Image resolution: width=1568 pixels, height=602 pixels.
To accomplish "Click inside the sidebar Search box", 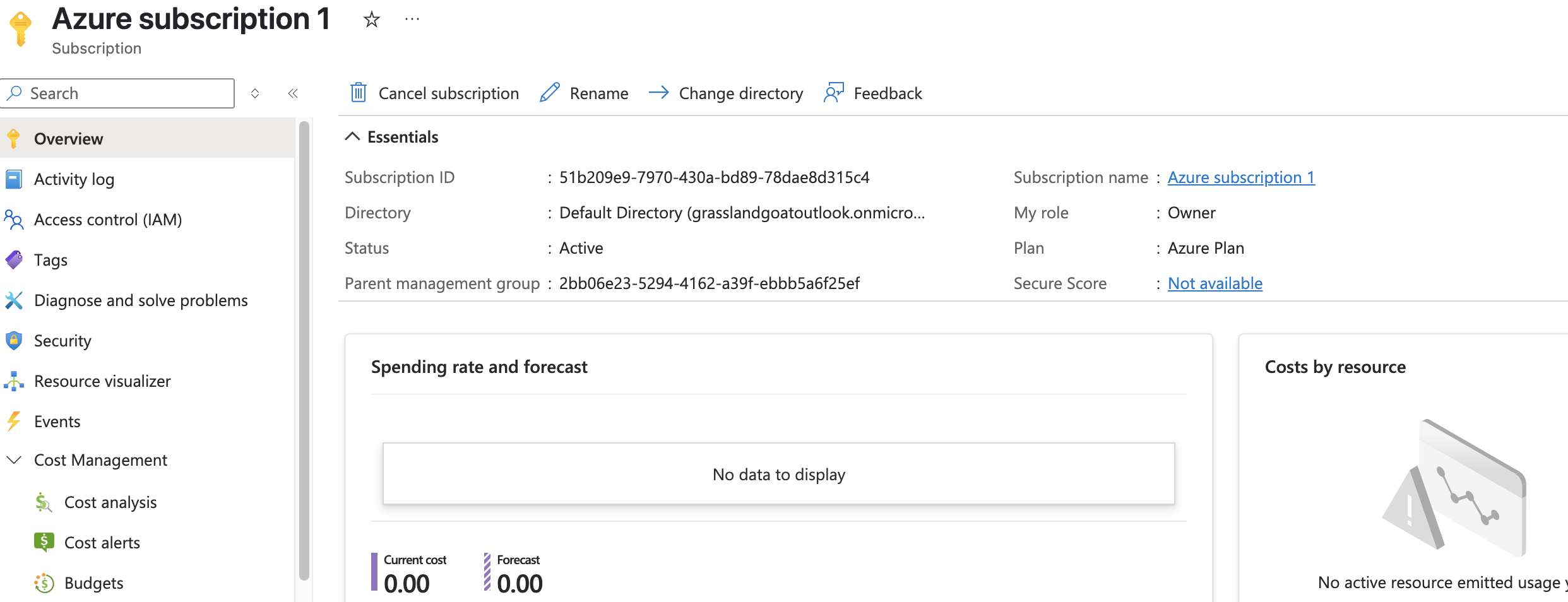I will click(117, 93).
